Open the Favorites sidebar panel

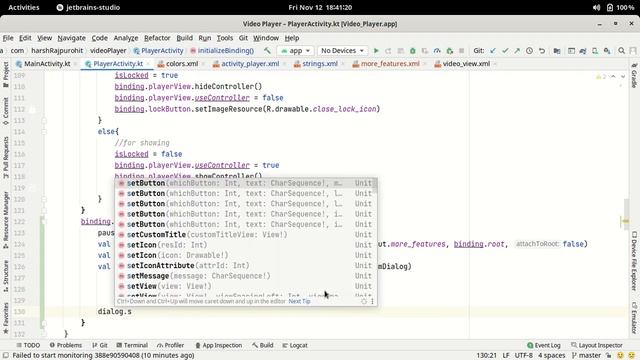pyautogui.click(x=6, y=318)
